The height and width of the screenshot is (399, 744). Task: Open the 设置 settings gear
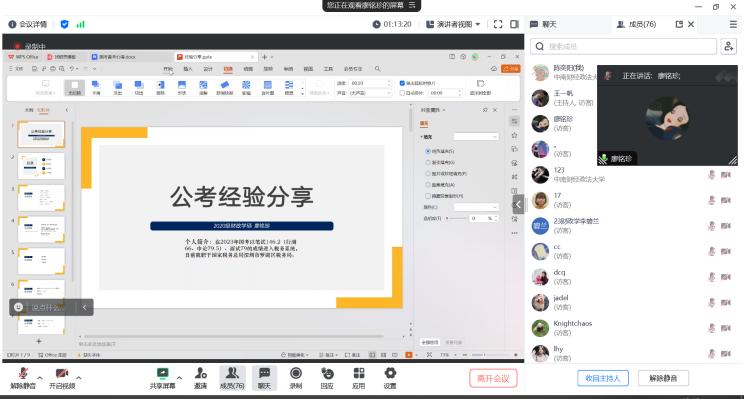(x=390, y=378)
